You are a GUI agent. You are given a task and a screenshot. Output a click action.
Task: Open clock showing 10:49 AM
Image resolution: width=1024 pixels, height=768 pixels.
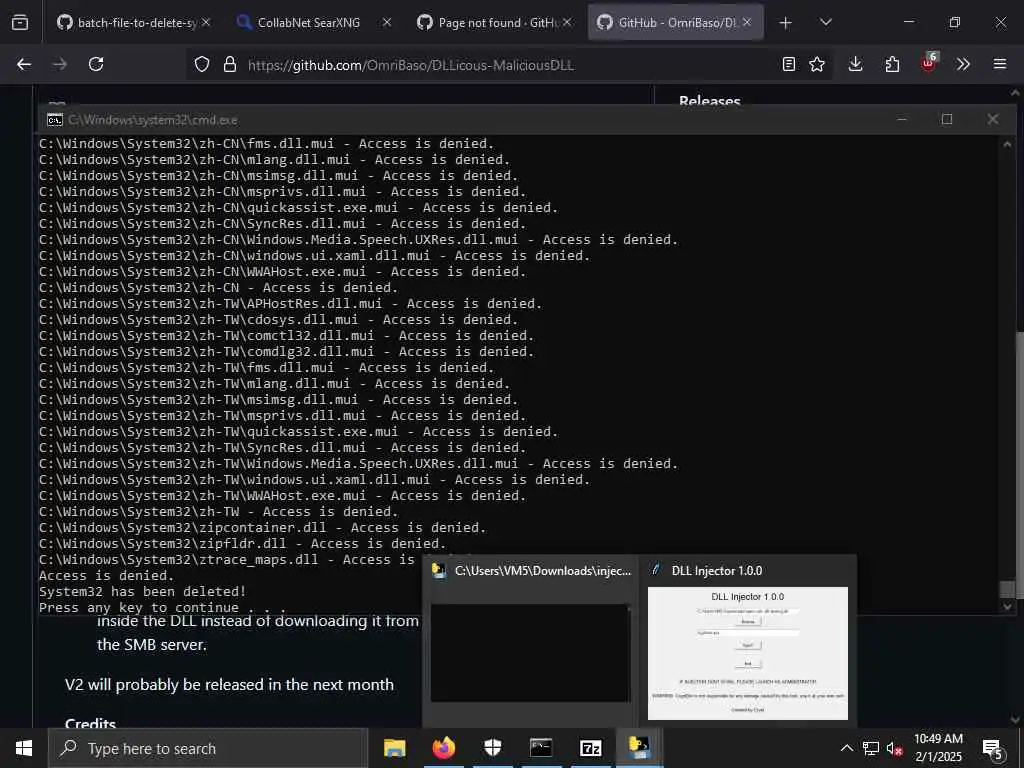(938, 748)
